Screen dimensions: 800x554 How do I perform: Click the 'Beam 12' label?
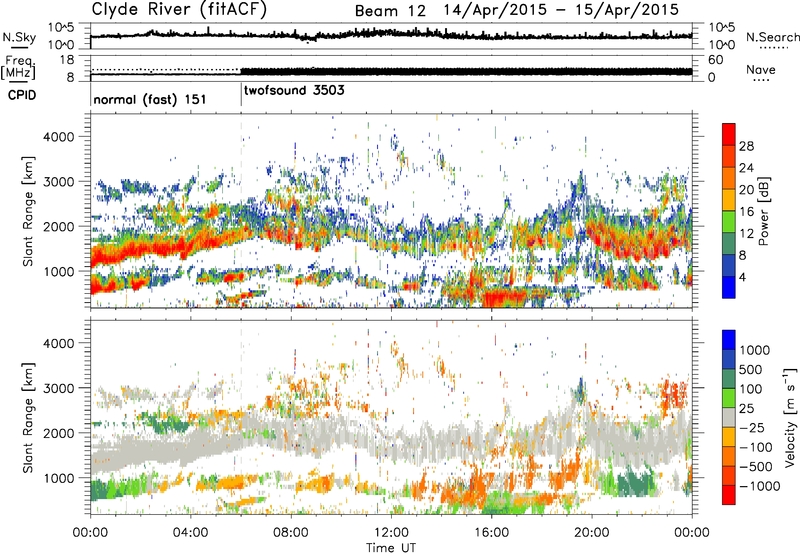click(390, 11)
